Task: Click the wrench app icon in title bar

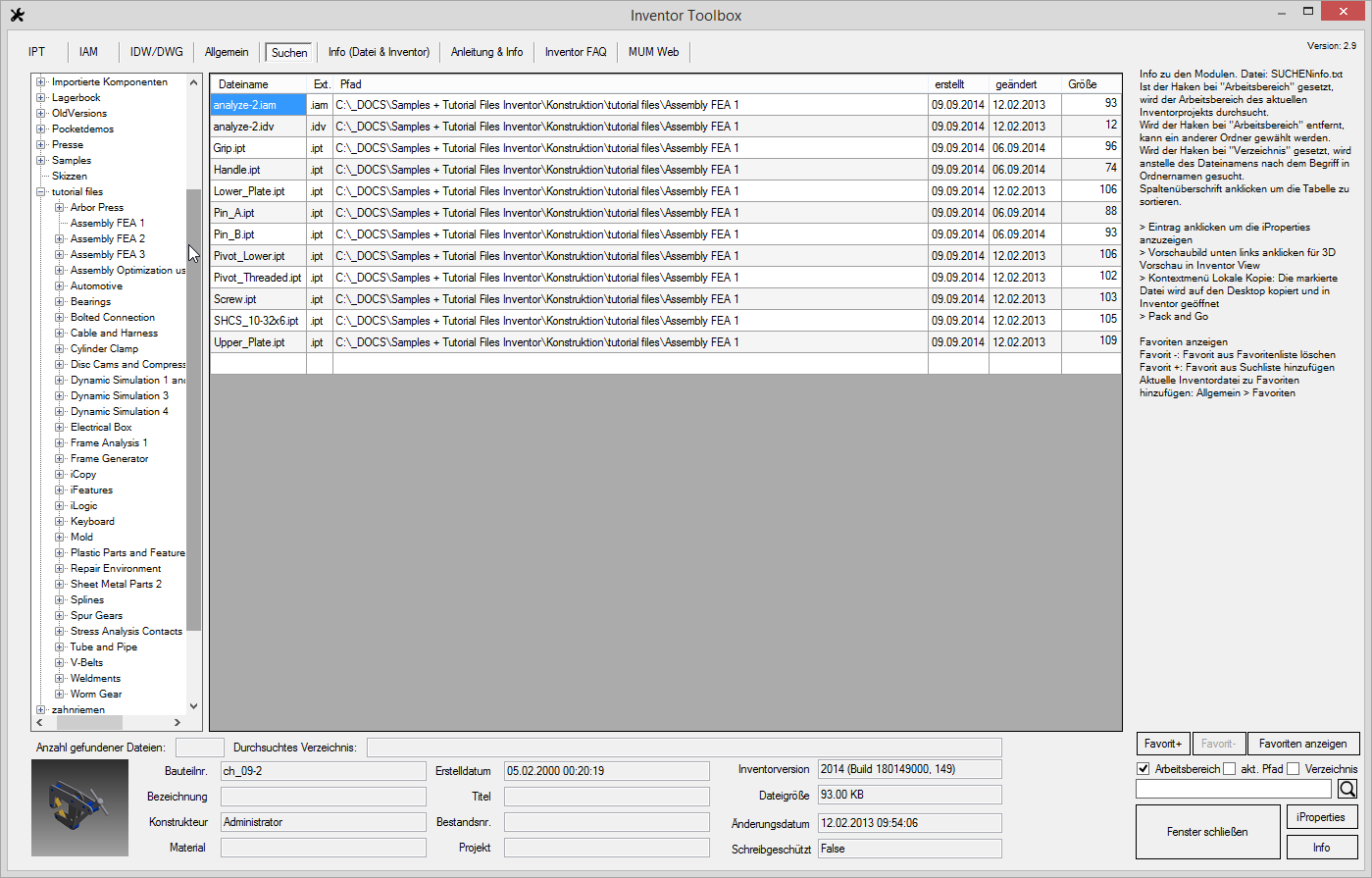Action: pos(17,15)
